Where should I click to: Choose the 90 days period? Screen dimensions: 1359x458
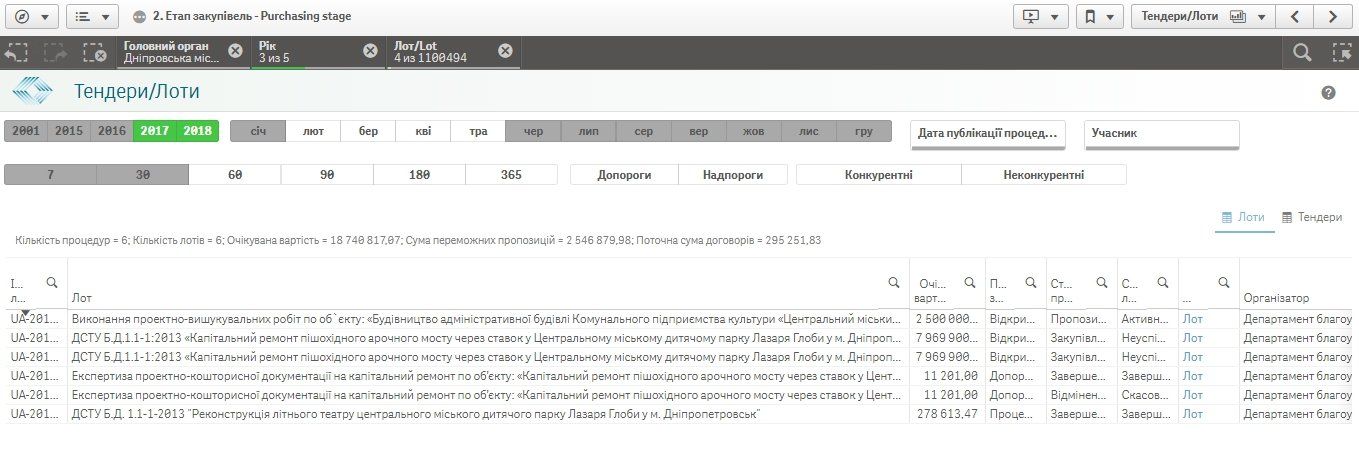tap(327, 174)
